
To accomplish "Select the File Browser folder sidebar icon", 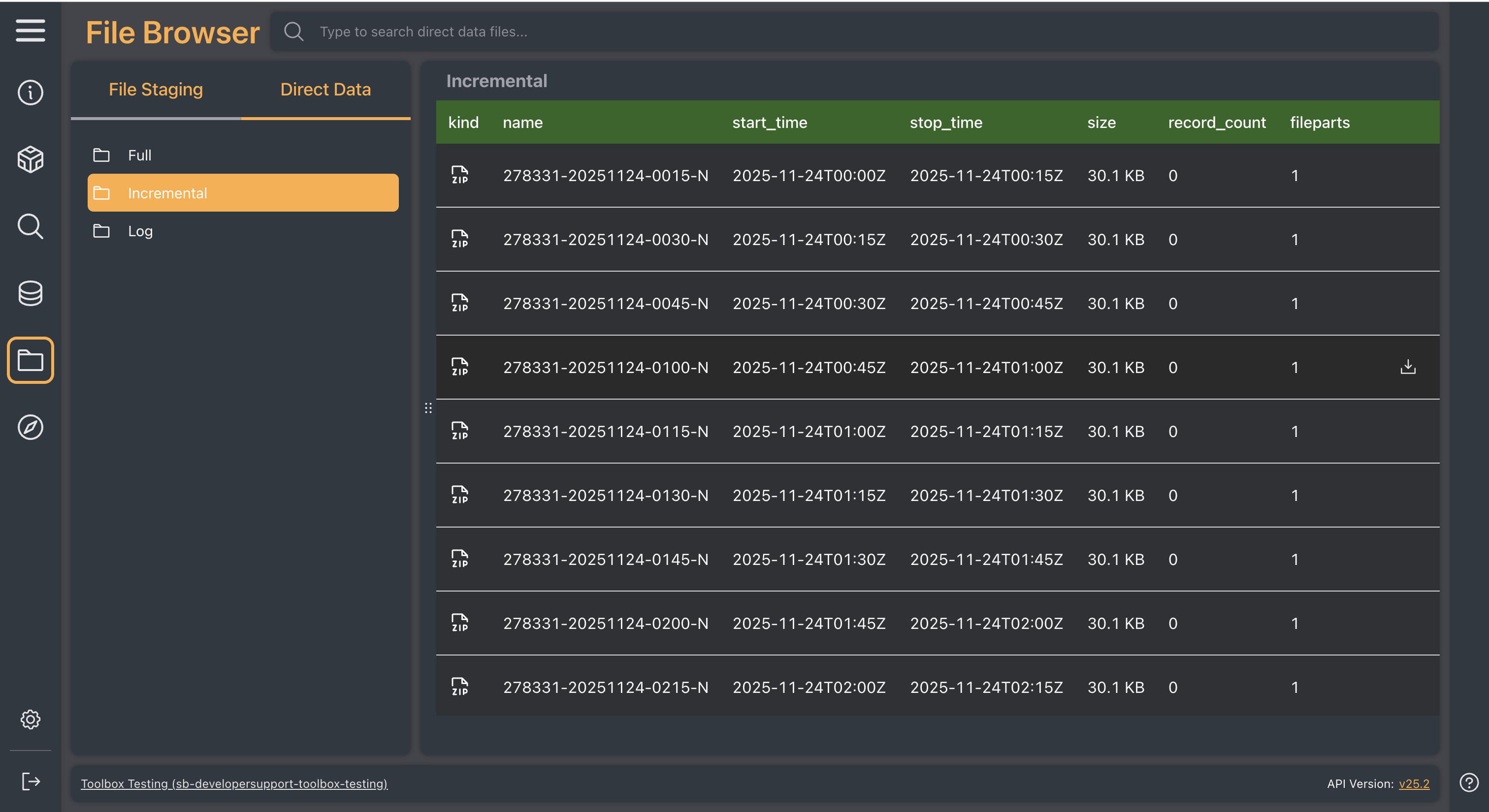I will pyautogui.click(x=30, y=360).
